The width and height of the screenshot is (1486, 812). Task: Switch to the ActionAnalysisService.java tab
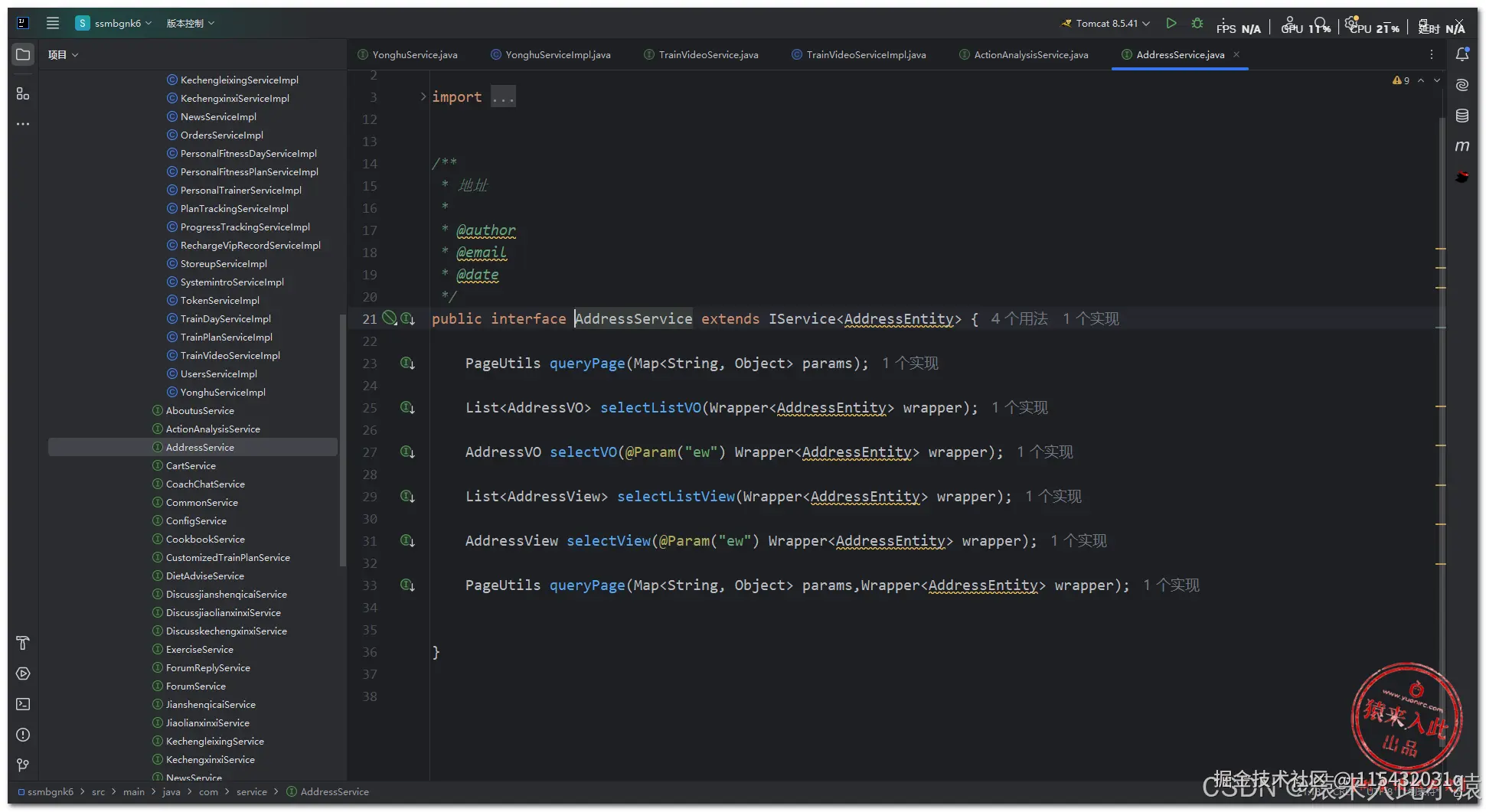[1024, 54]
